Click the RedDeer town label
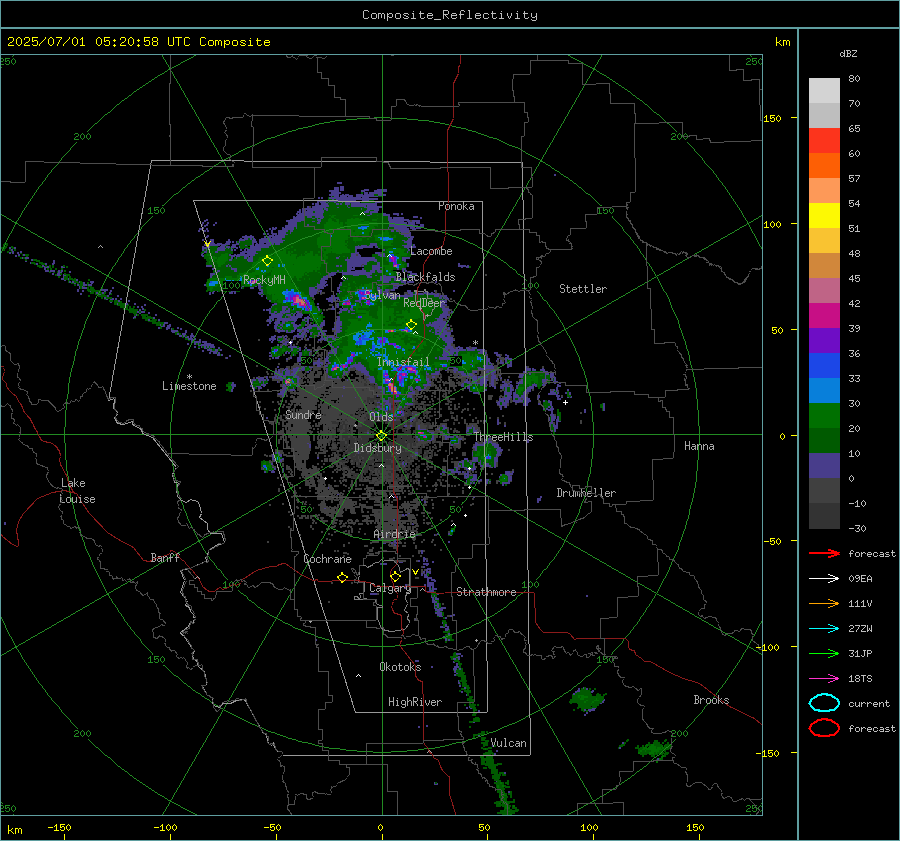The image size is (900, 841). (x=424, y=303)
